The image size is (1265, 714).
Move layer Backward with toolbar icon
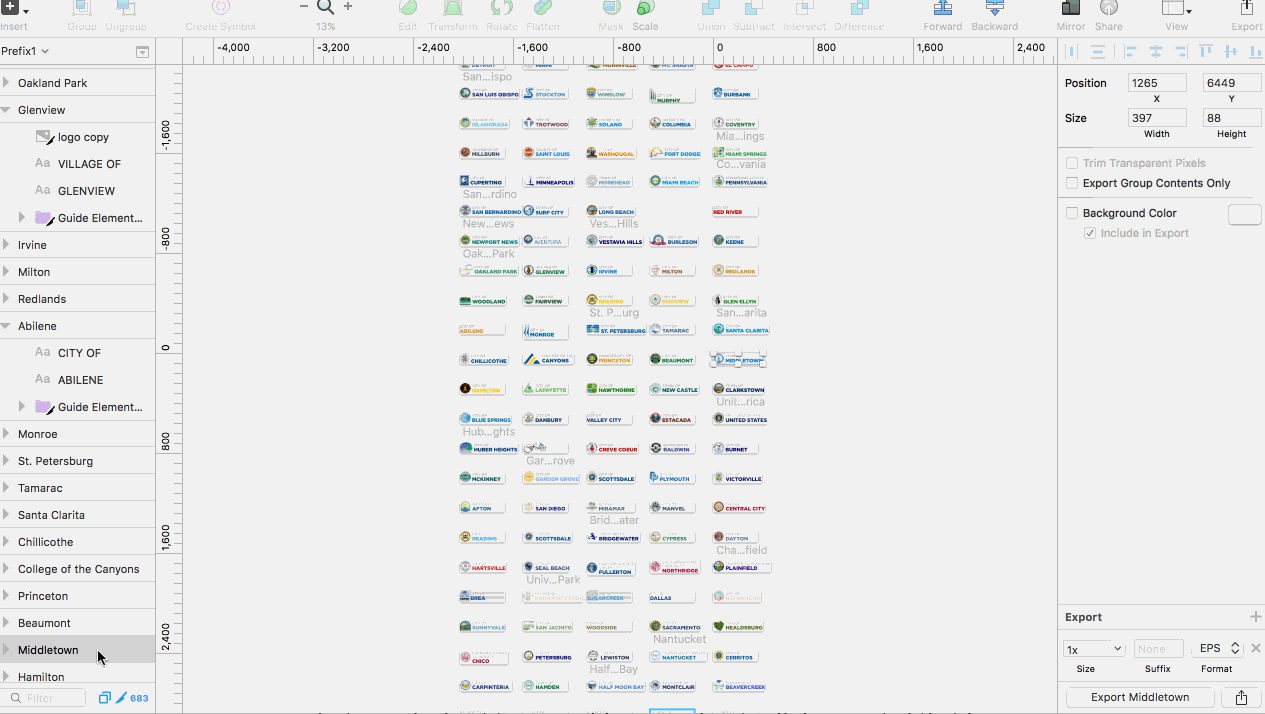tap(994, 8)
